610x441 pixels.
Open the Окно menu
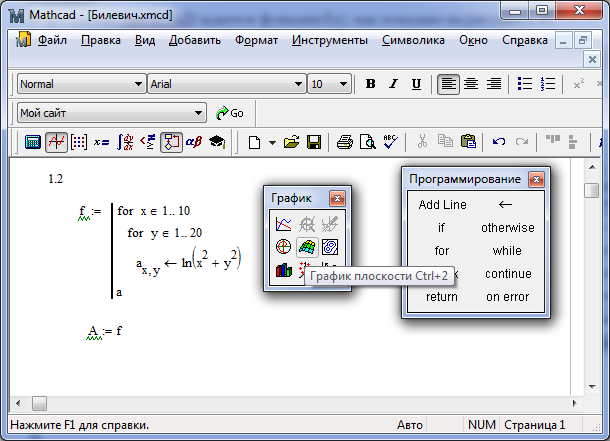473,40
